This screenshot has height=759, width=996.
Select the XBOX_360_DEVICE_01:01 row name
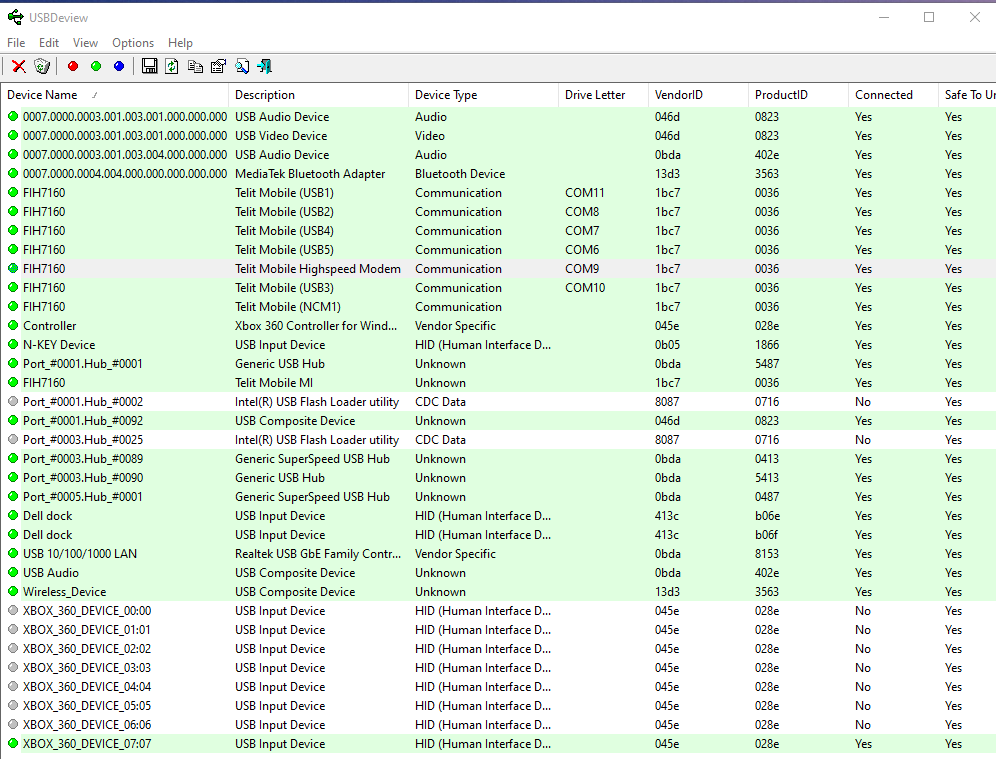point(87,629)
